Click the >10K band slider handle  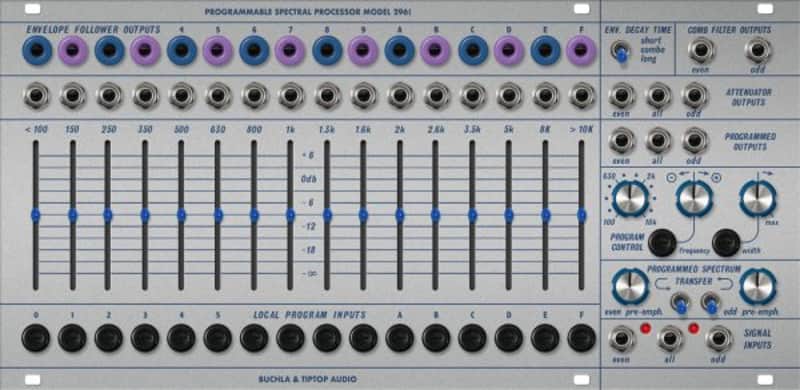581,215
